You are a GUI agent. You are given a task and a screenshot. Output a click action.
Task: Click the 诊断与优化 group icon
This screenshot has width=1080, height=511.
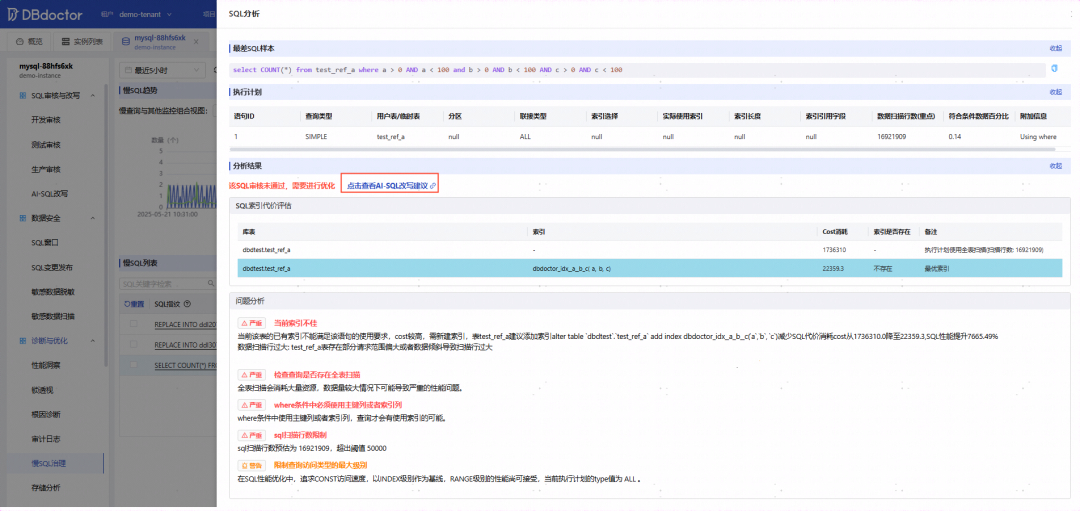23,340
